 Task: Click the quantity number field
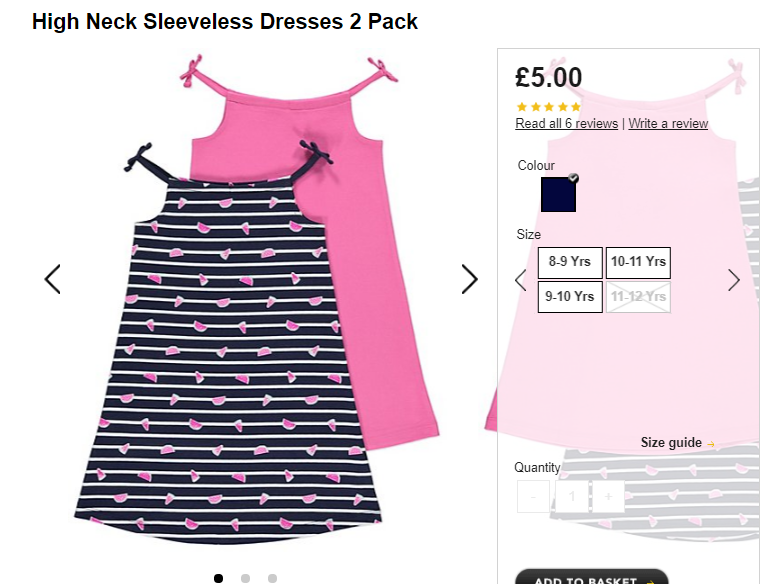click(x=572, y=497)
